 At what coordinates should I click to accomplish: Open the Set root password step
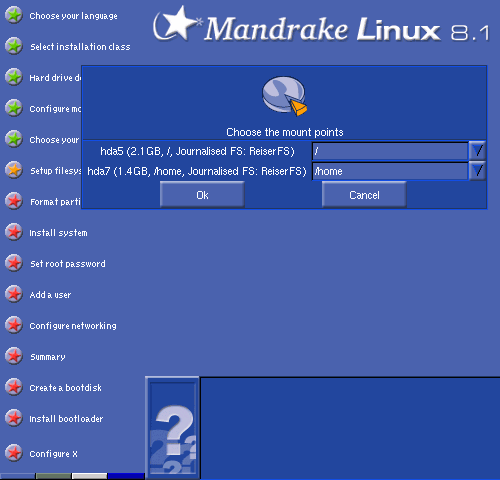[x=68, y=264]
